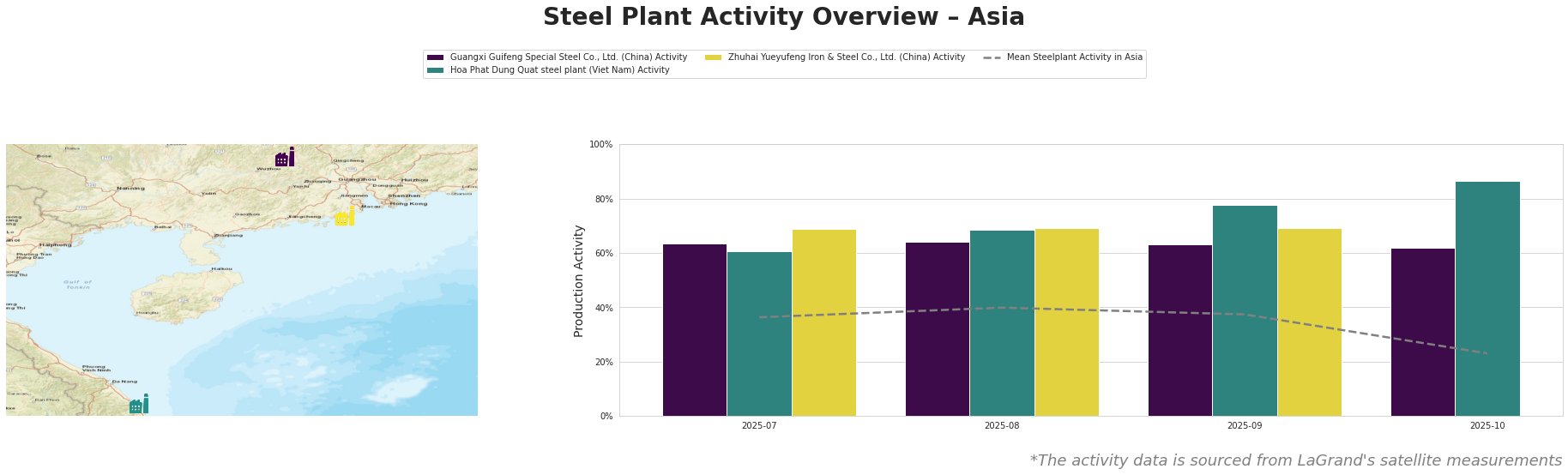
Task: Click the purple legend swatch for Guangxi Guifeng
Action: point(435,57)
